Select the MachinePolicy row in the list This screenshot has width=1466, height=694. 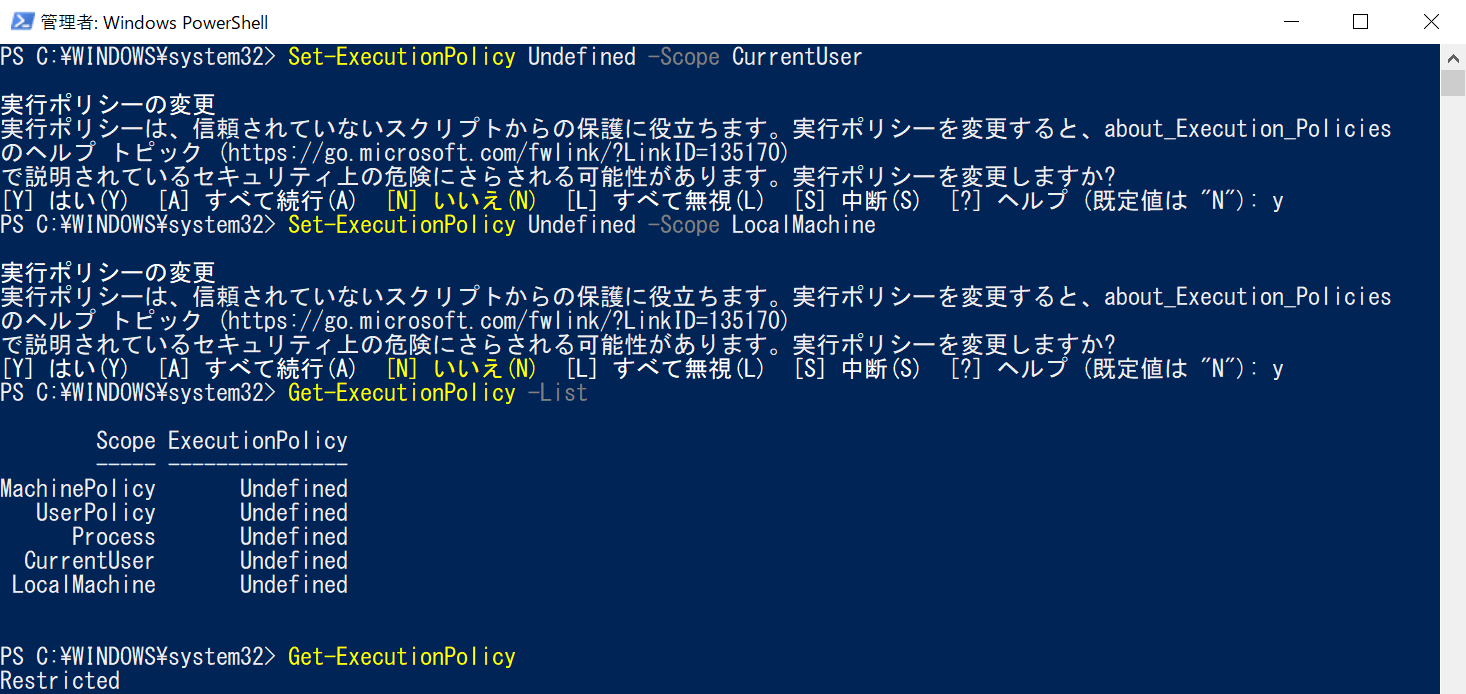pos(78,489)
